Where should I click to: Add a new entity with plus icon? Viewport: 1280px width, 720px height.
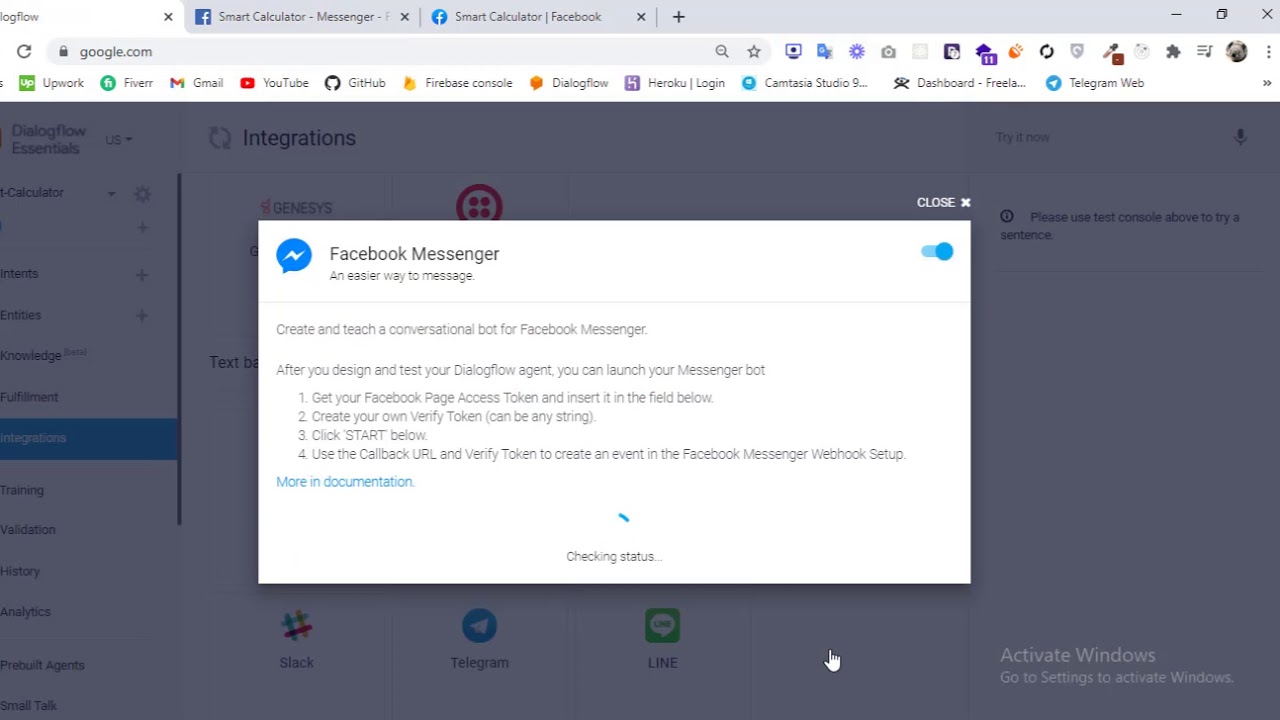pos(142,316)
